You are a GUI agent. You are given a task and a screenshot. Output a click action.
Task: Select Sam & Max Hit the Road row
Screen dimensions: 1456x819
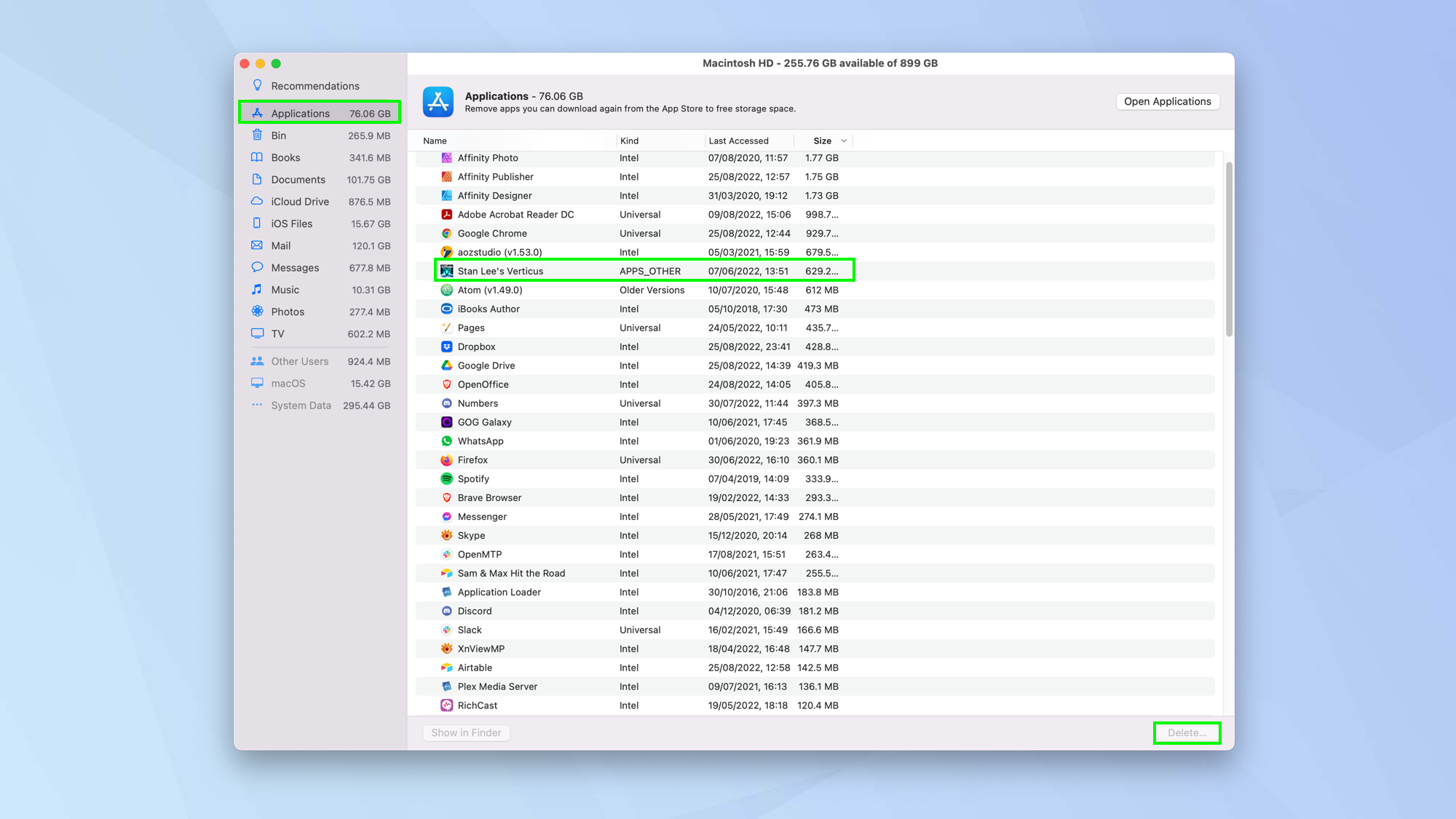pyautogui.click(x=815, y=573)
